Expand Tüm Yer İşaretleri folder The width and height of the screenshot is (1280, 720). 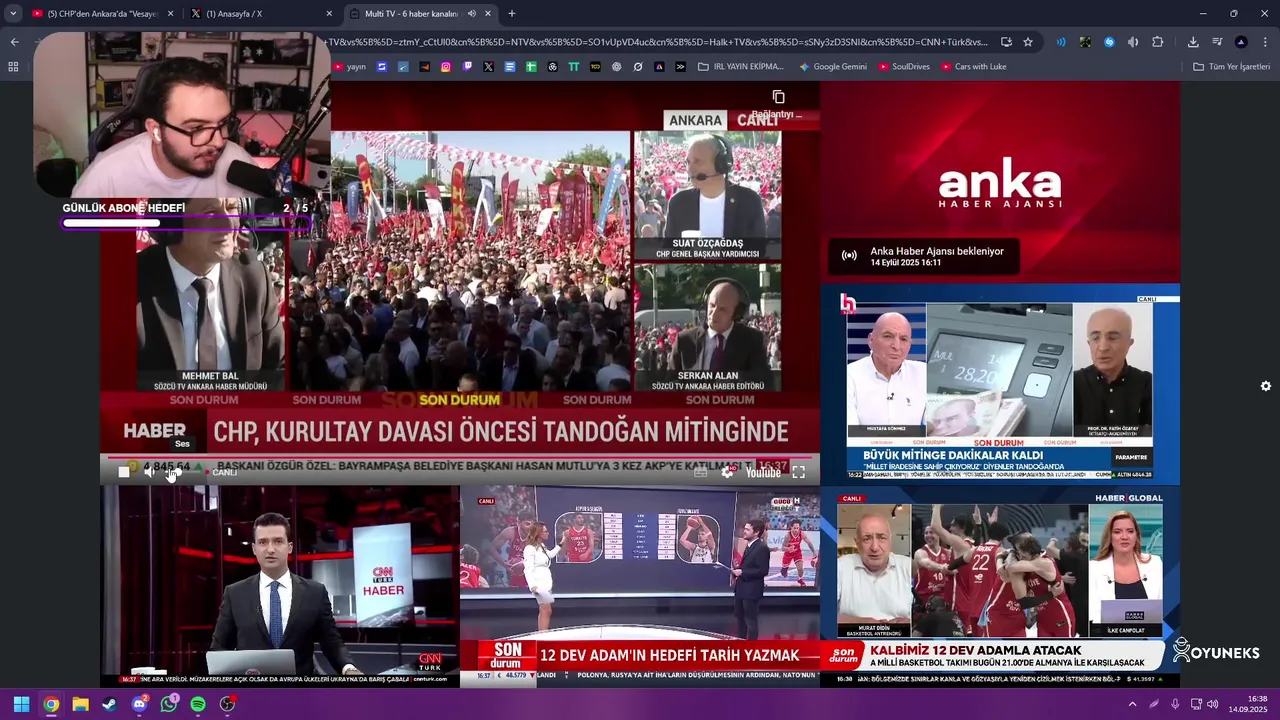[x=1231, y=67]
